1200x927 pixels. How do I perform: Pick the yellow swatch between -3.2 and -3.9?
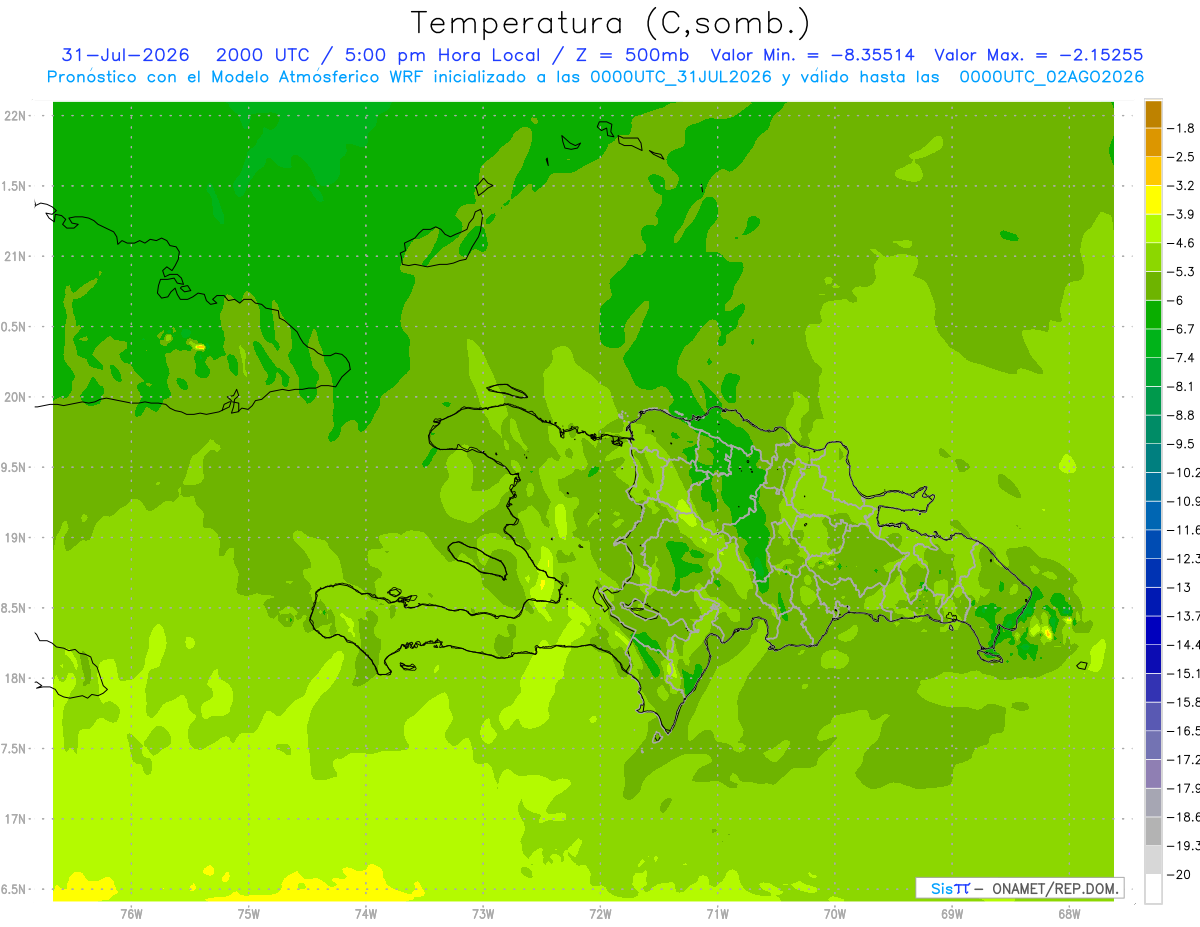tap(1153, 200)
